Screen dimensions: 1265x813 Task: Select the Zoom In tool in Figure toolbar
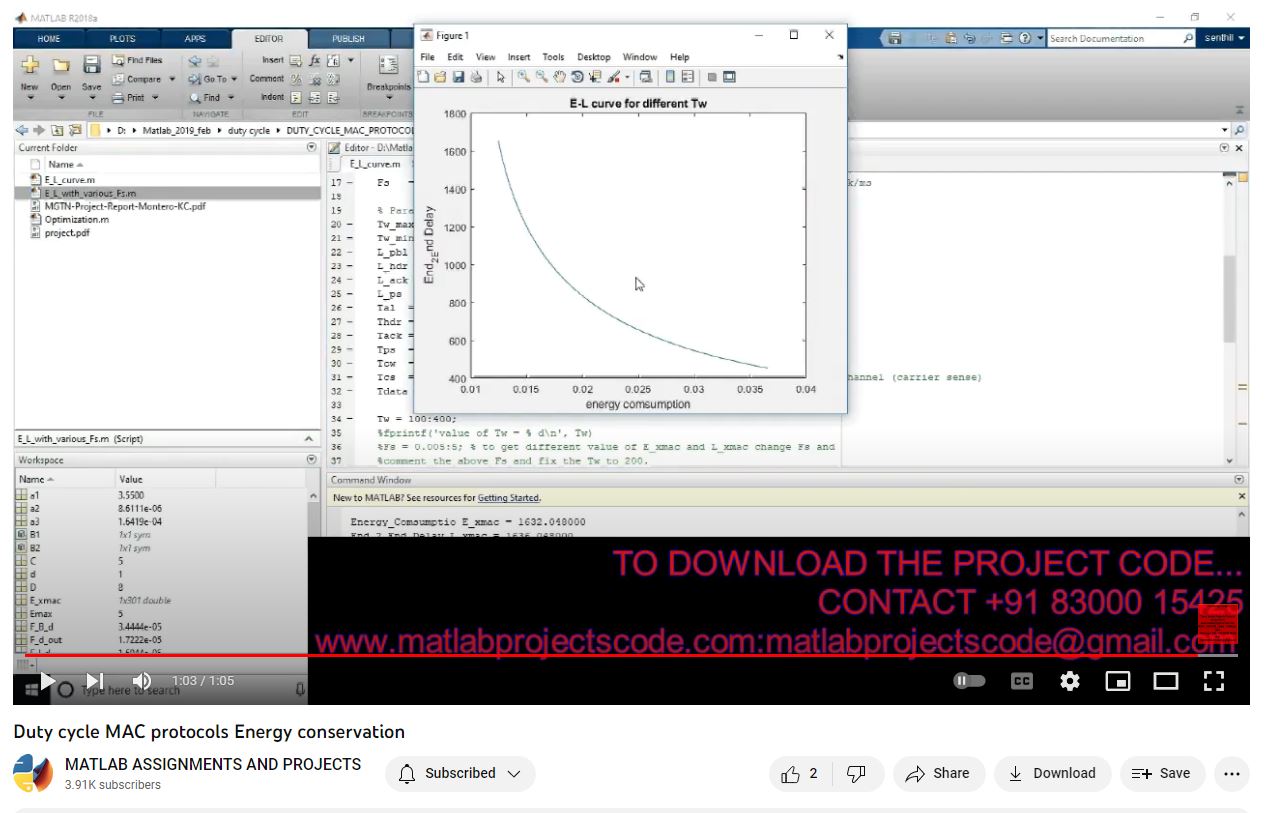tap(523, 77)
